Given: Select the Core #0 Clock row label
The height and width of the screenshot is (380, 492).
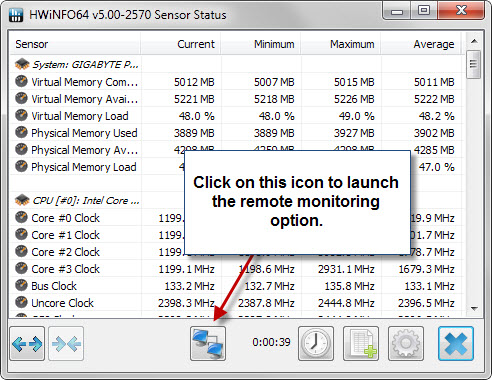Looking at the screenshot, I should tap(65, 218).
